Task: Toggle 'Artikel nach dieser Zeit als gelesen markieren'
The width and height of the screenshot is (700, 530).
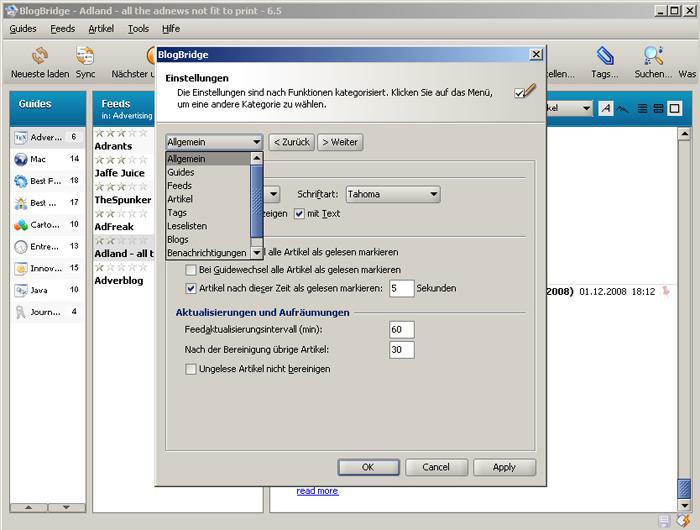Action: pyautogui.click(x=191, y=288)
